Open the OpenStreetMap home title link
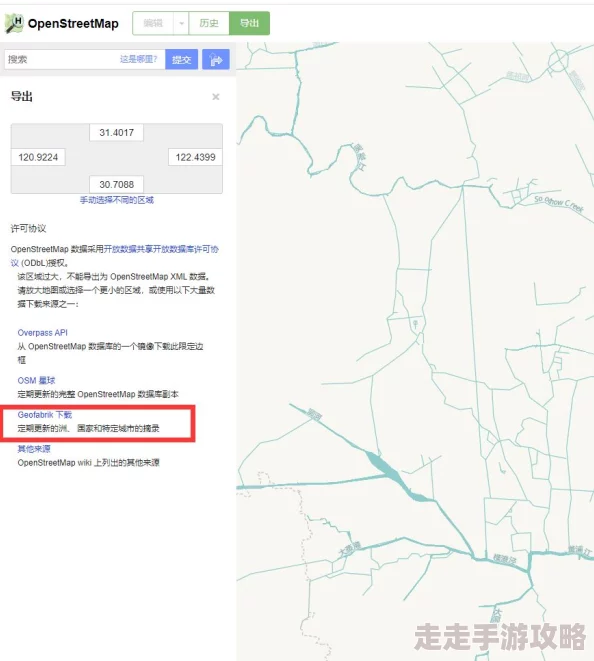 [73, 24]
